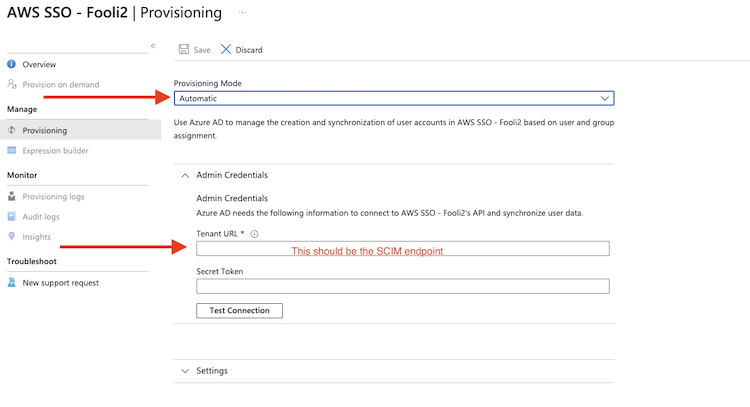
Task: Open the more options ellipsis in title
Action: click(x=243, y=12)
